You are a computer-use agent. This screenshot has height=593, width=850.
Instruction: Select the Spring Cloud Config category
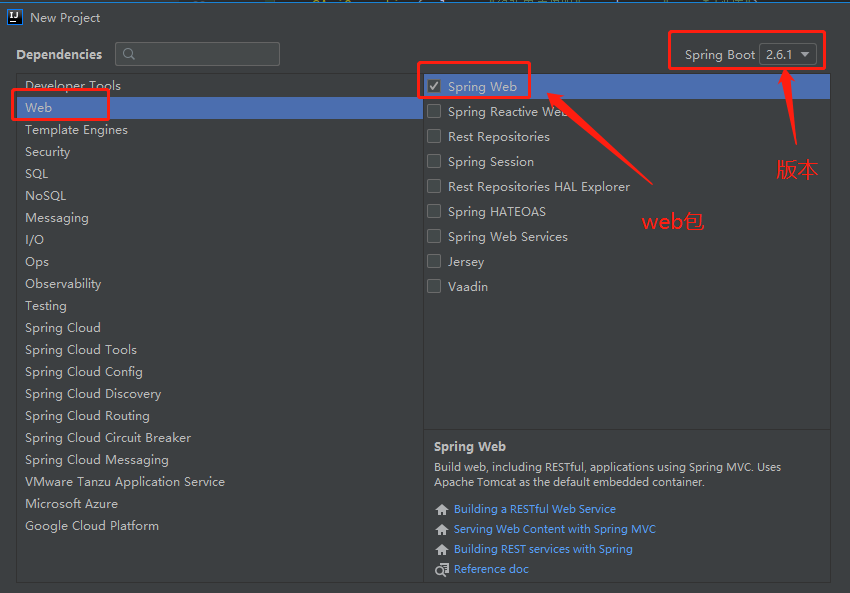pyautogui.click(x=220, y=372)
